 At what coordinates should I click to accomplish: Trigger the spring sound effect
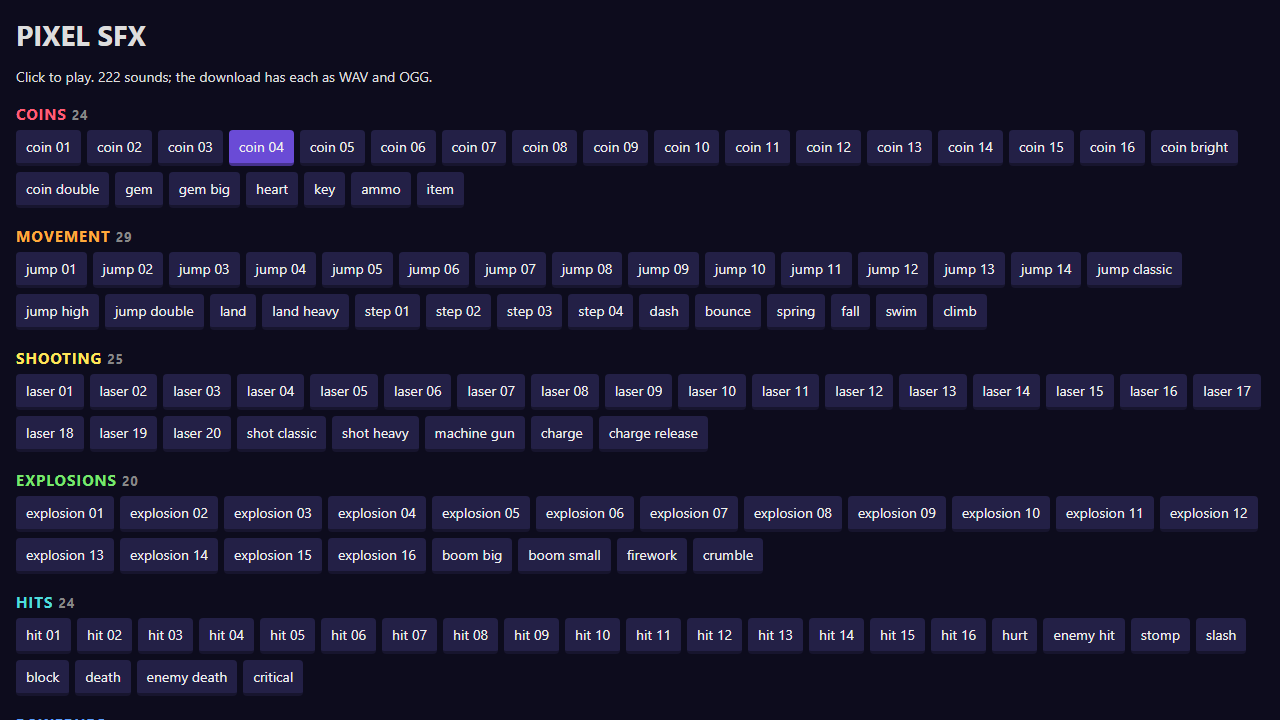click(x=796, y=311)
